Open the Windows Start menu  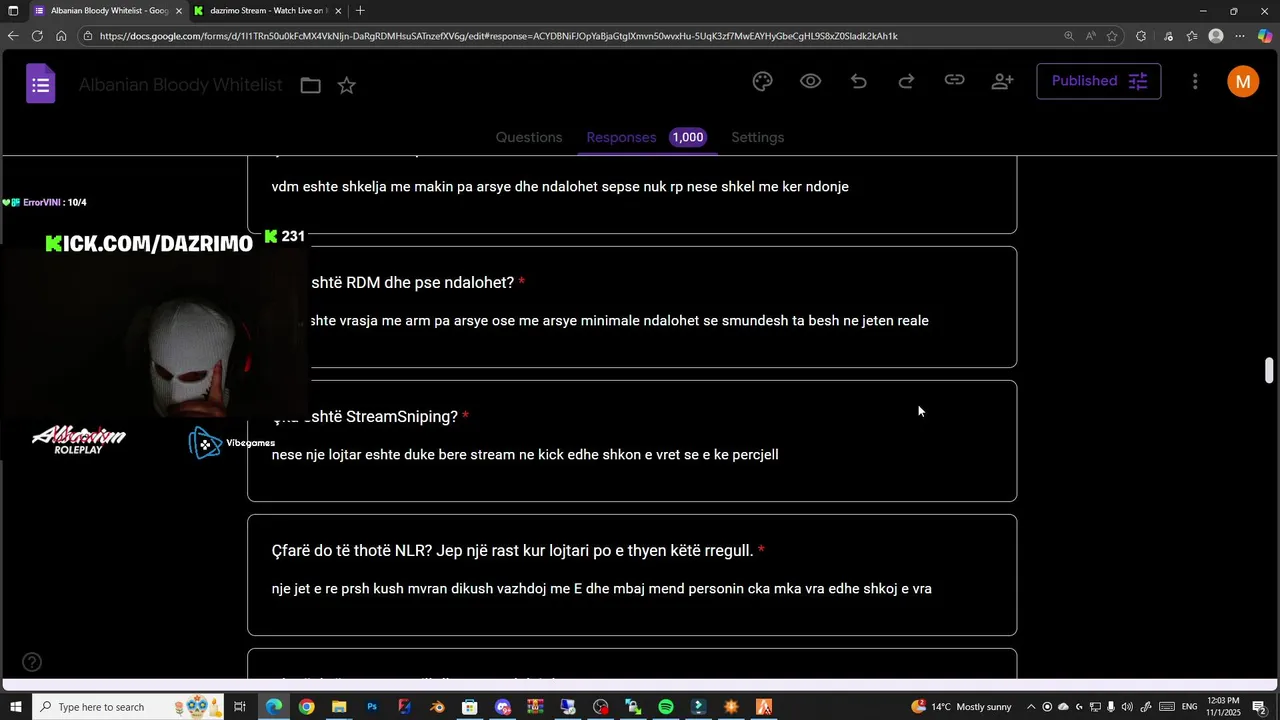(x=16, y=707)
